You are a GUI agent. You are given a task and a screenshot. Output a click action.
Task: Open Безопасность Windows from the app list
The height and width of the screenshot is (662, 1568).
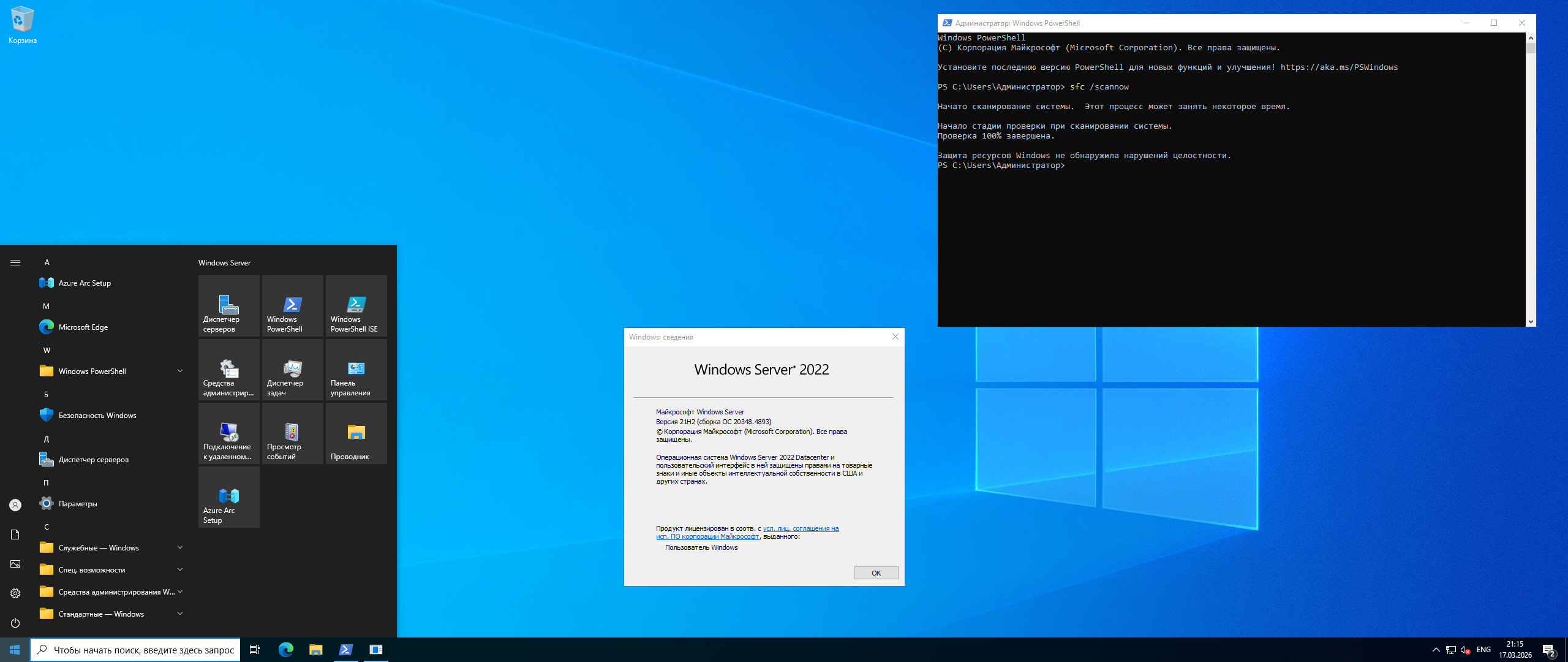(x=97, y=416)
